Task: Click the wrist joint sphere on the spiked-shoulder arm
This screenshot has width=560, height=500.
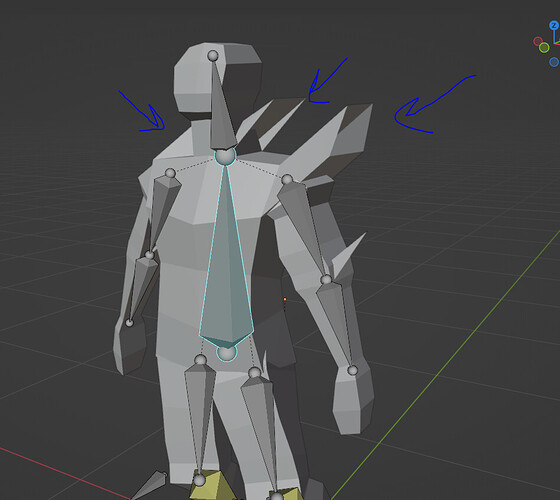Action: click(x=352, y=370)
